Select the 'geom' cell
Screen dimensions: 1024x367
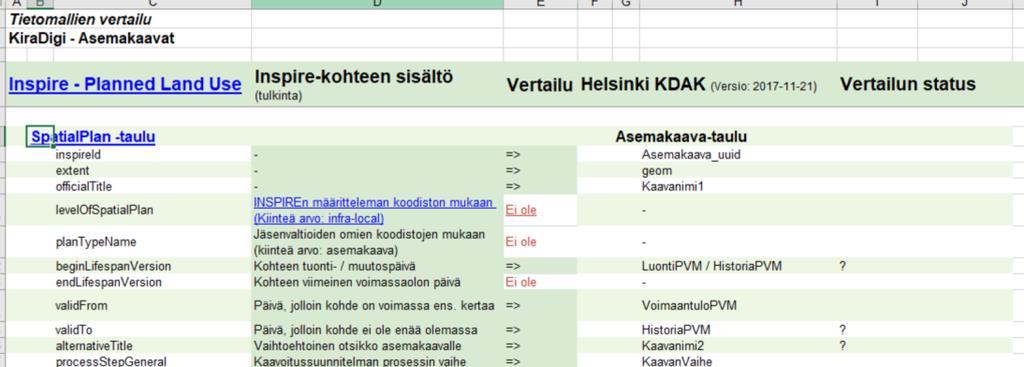[657, 170]
